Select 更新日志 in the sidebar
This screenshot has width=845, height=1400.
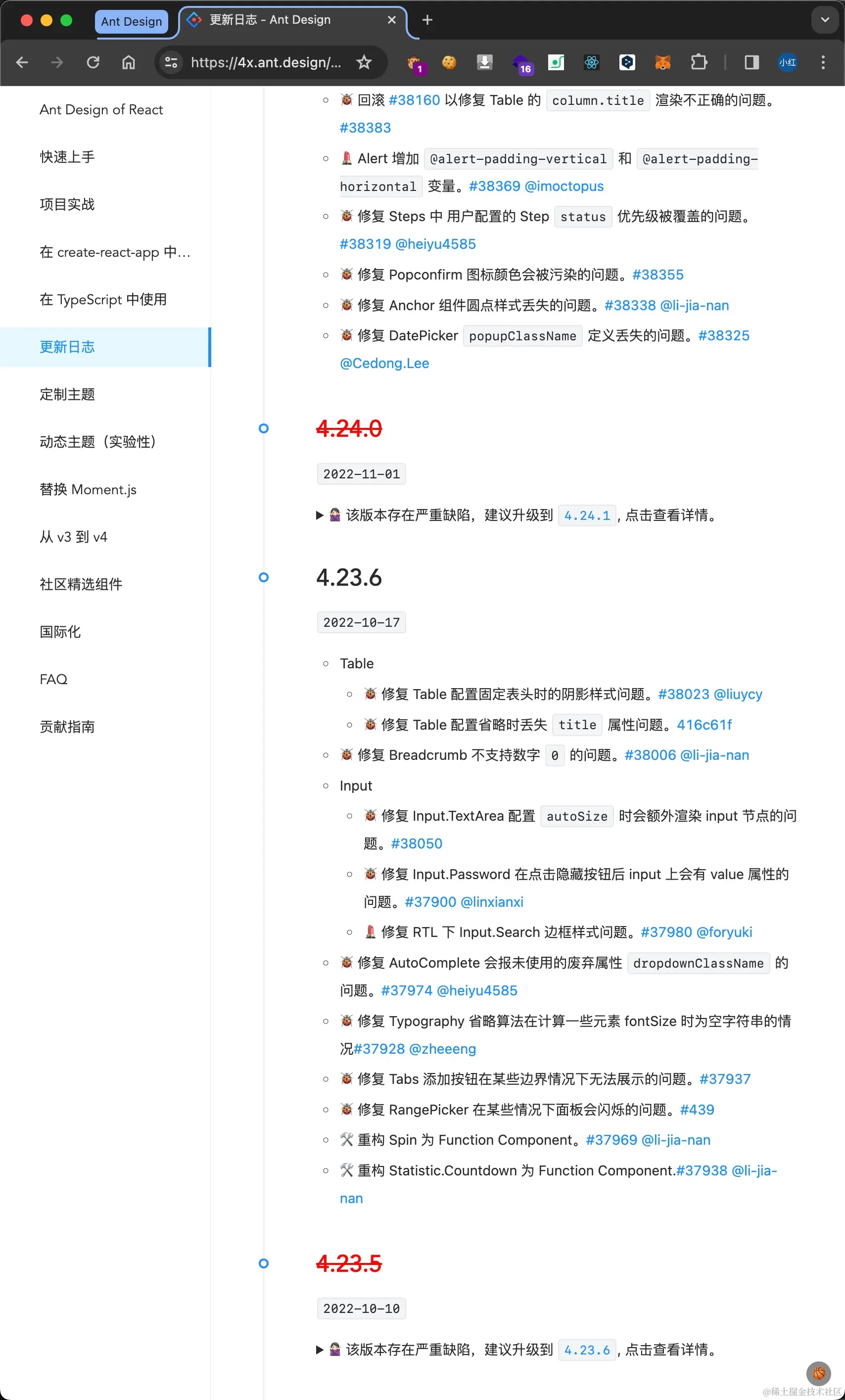pyautogui.click(x=105, y=347)
